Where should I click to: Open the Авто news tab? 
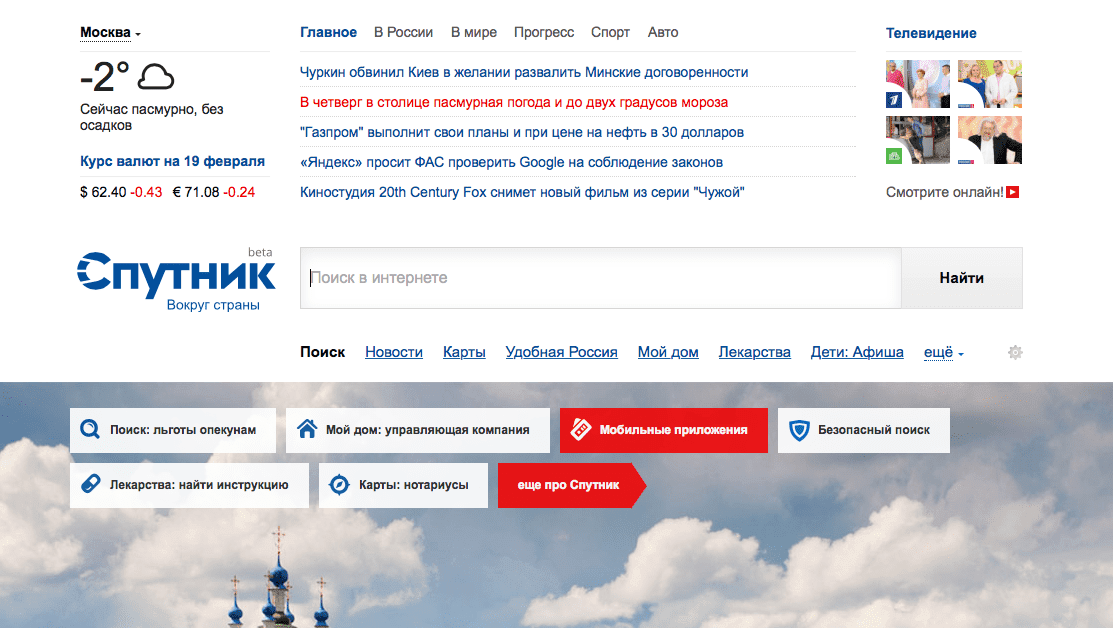662,32
